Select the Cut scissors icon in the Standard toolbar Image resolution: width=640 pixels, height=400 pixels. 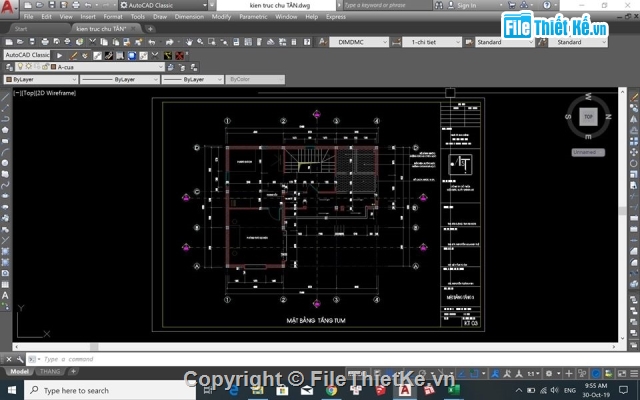pyautogui.click(x=93, y=42)
